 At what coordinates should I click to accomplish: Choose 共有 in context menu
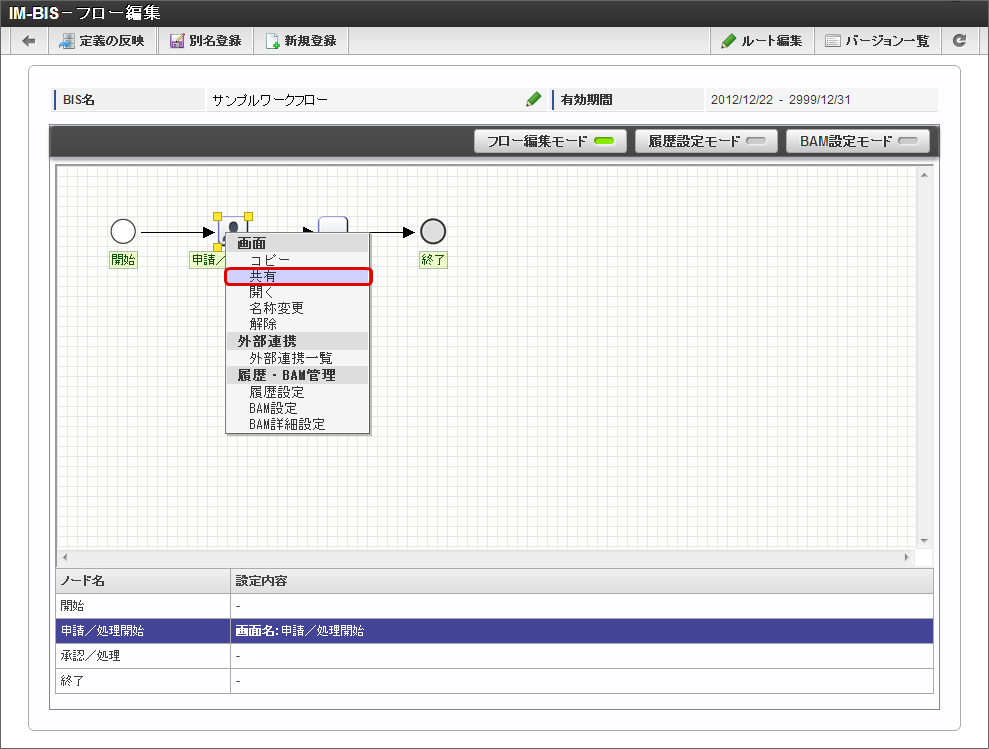tap(297, 276)
